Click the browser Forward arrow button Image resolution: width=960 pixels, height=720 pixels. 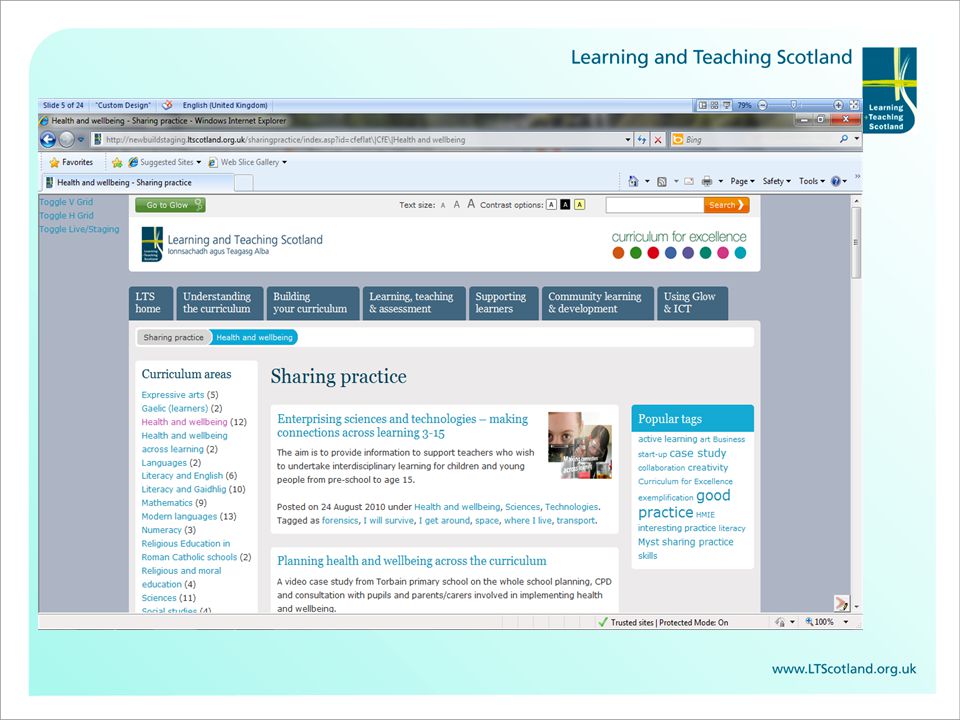tap(66, 140)
